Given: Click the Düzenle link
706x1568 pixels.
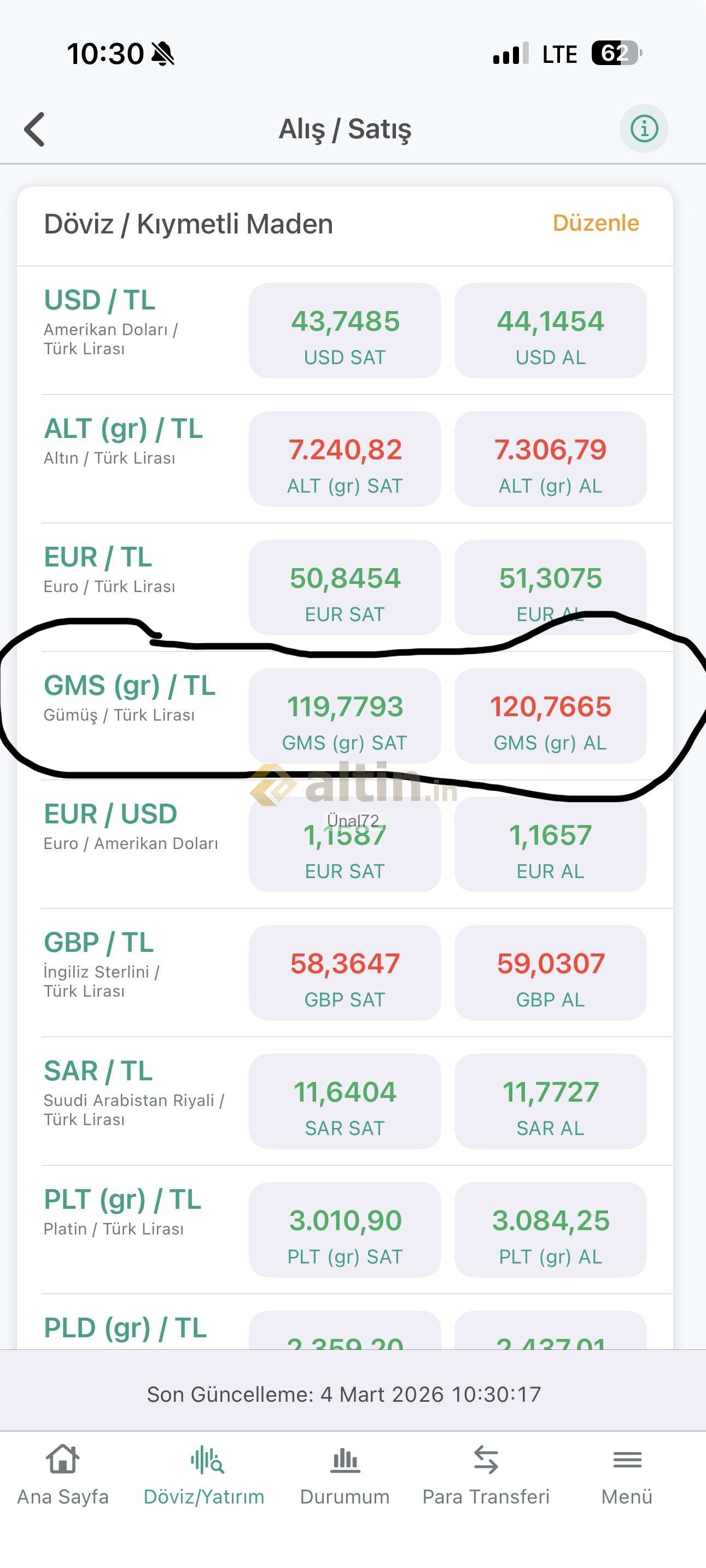Looking at the screenshot, I should point(595,223).
